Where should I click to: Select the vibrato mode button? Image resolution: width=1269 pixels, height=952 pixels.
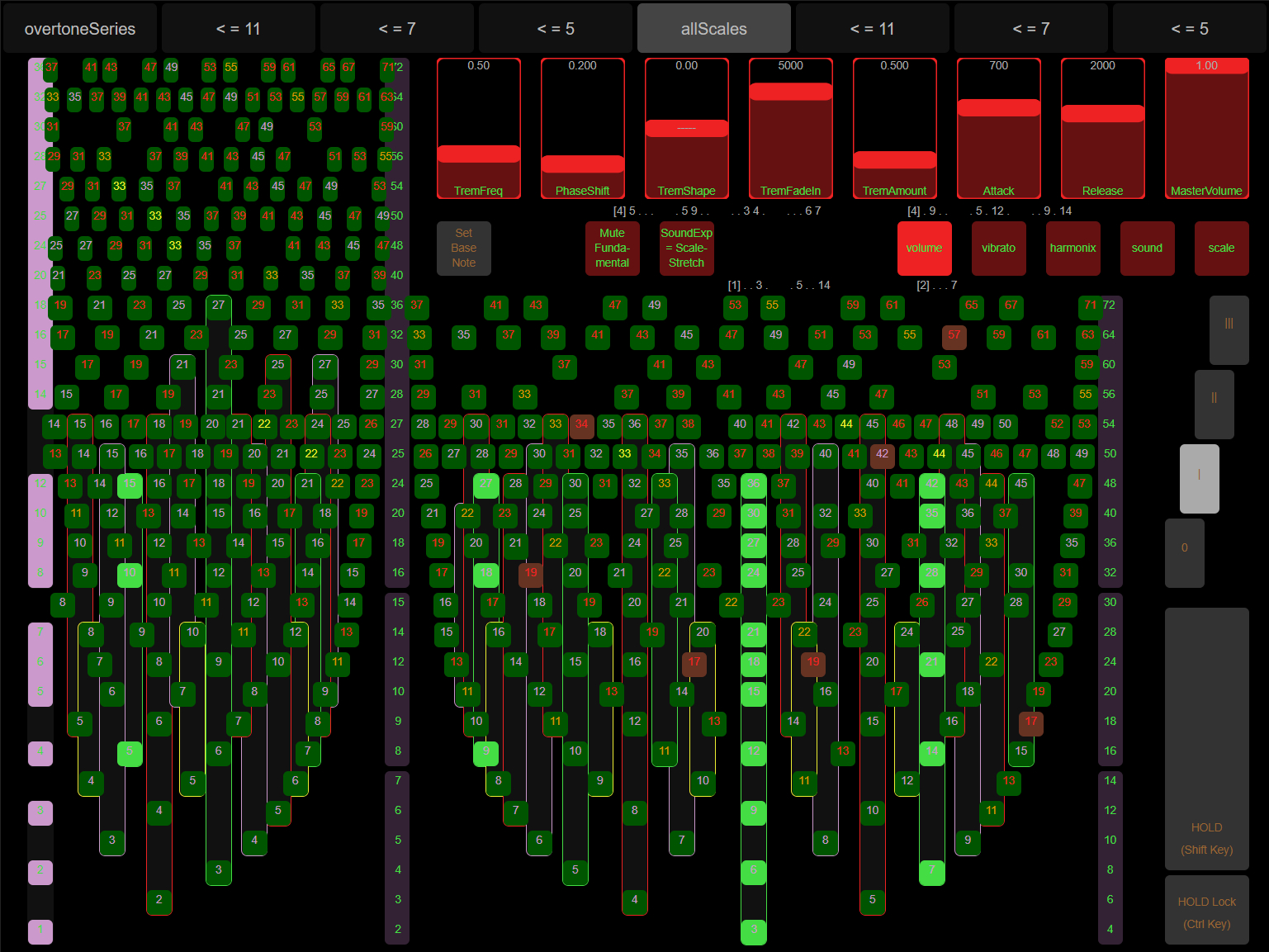(x=999, y=248)
